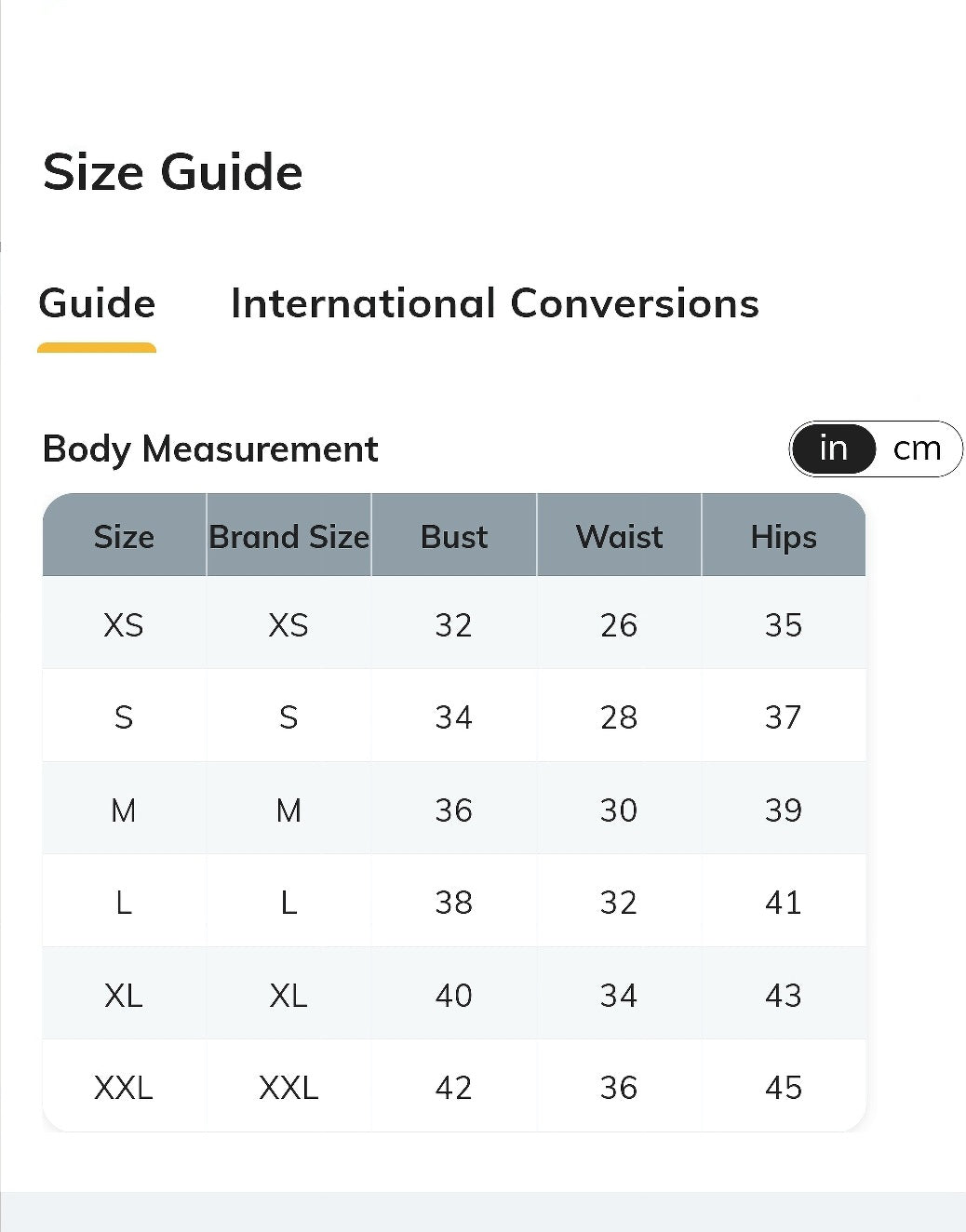Screen dimensions: 966x1232
Task: Click the Size column header
Action: coord(124,537)
